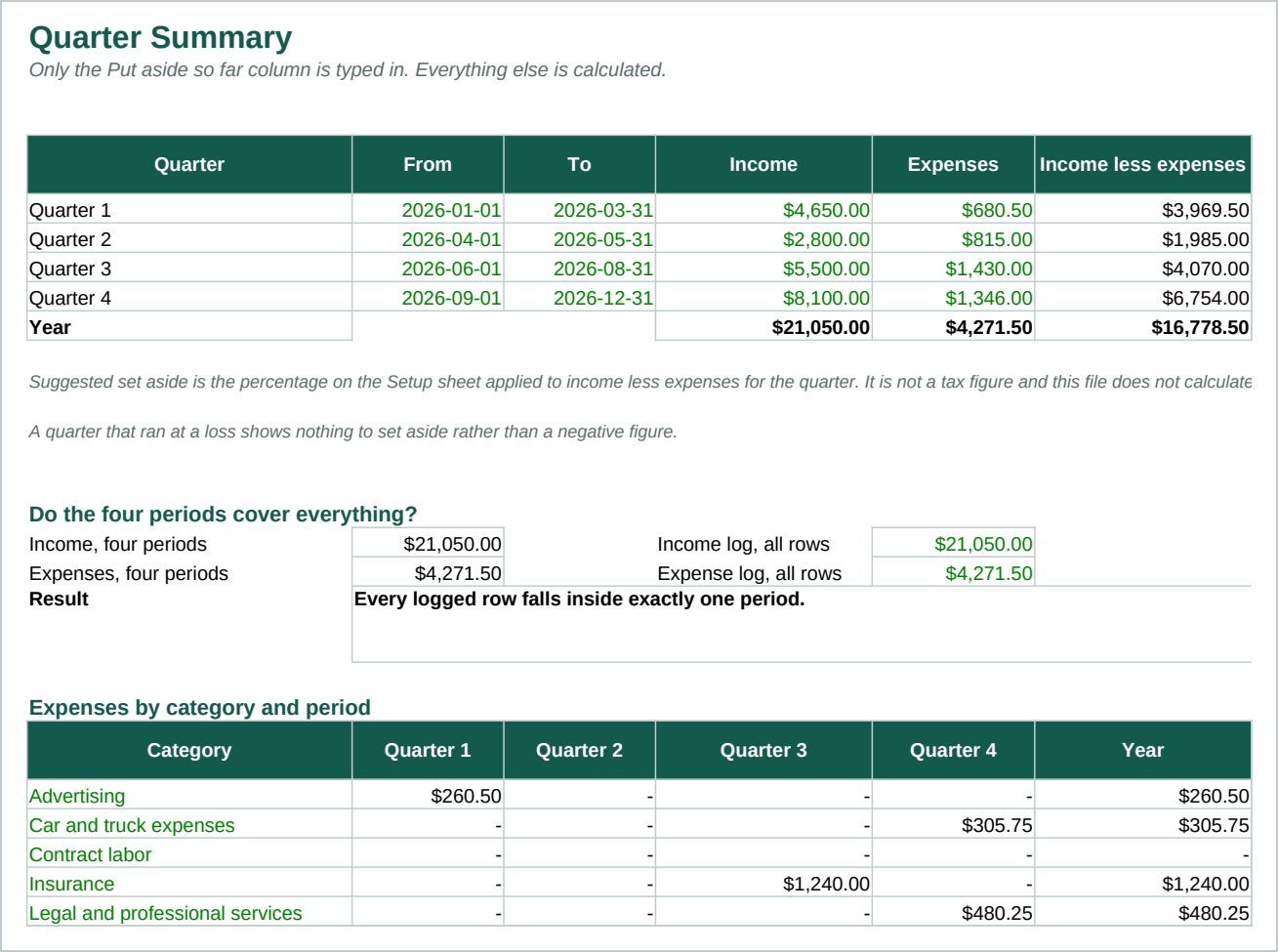This screenshot has width=1278, height=952.
Task: Select the result message about logged rows
Action: [x=579, y=599]
